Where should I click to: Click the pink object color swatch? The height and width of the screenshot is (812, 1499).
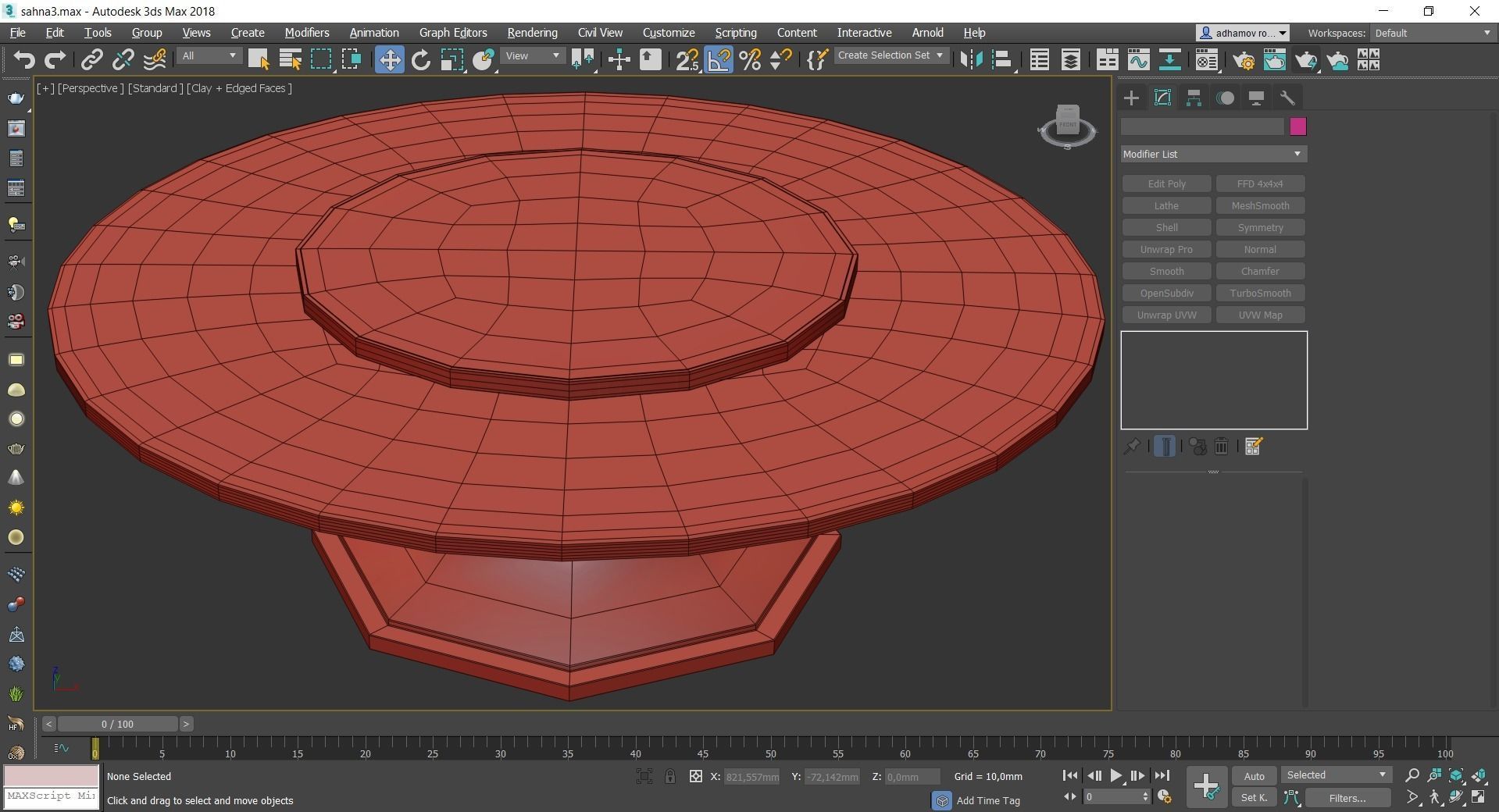click(x=1297, y=126)
